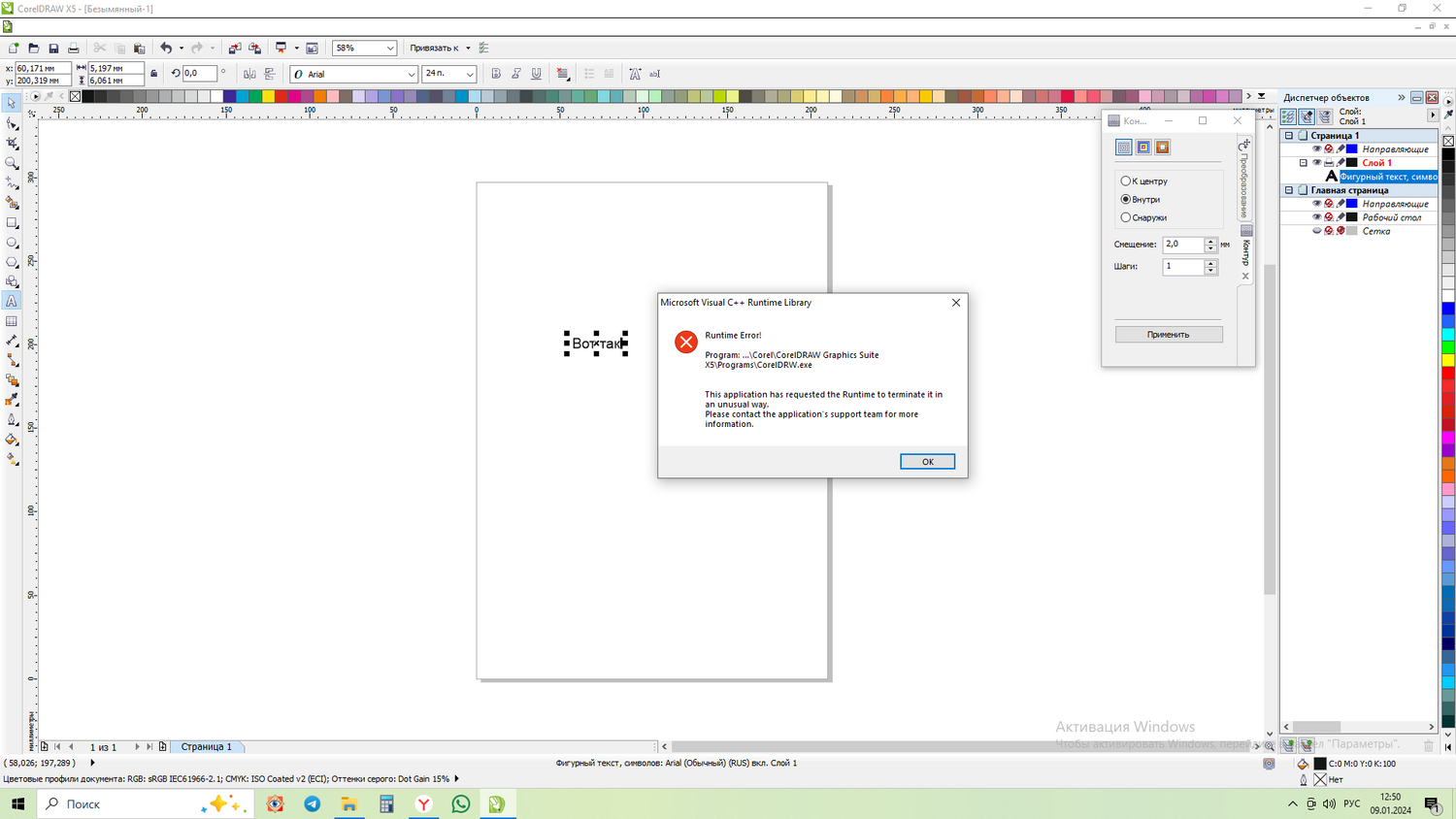Switch to the contour steps tab

1124,147
